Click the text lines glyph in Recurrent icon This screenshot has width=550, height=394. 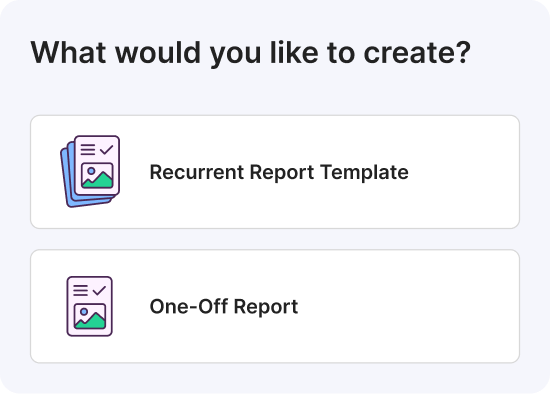point(88,150)
